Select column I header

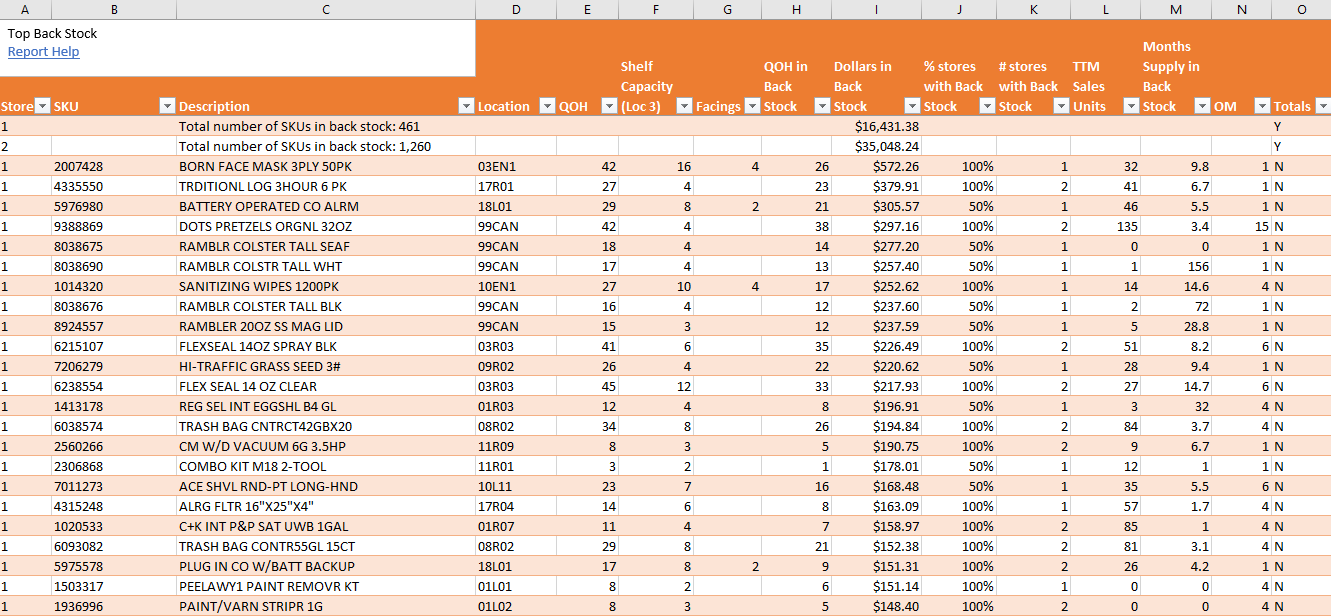(876, 9)
